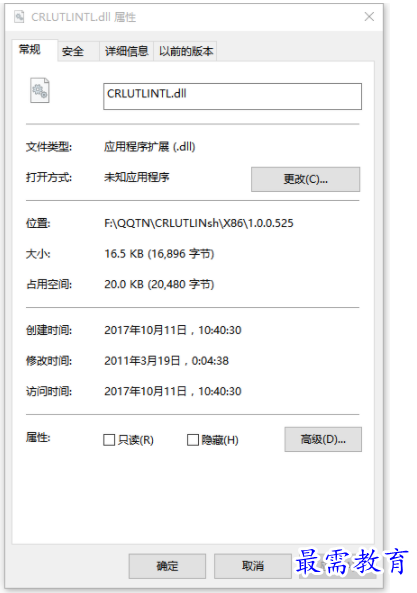Image resolution: width=417 pixels, height=593 pixels.
Task: Cancel with the 取消 button
Action: [x=253, y=566]
